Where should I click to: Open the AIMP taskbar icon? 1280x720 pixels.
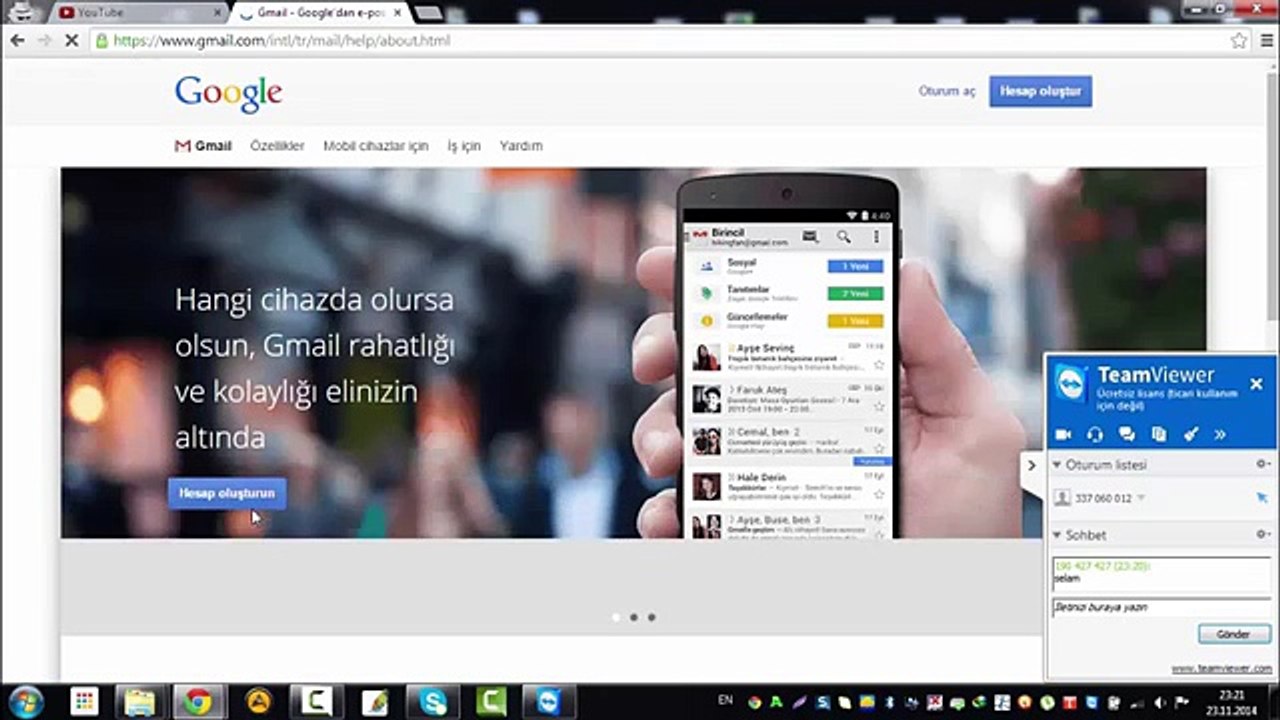click(259, 702)
